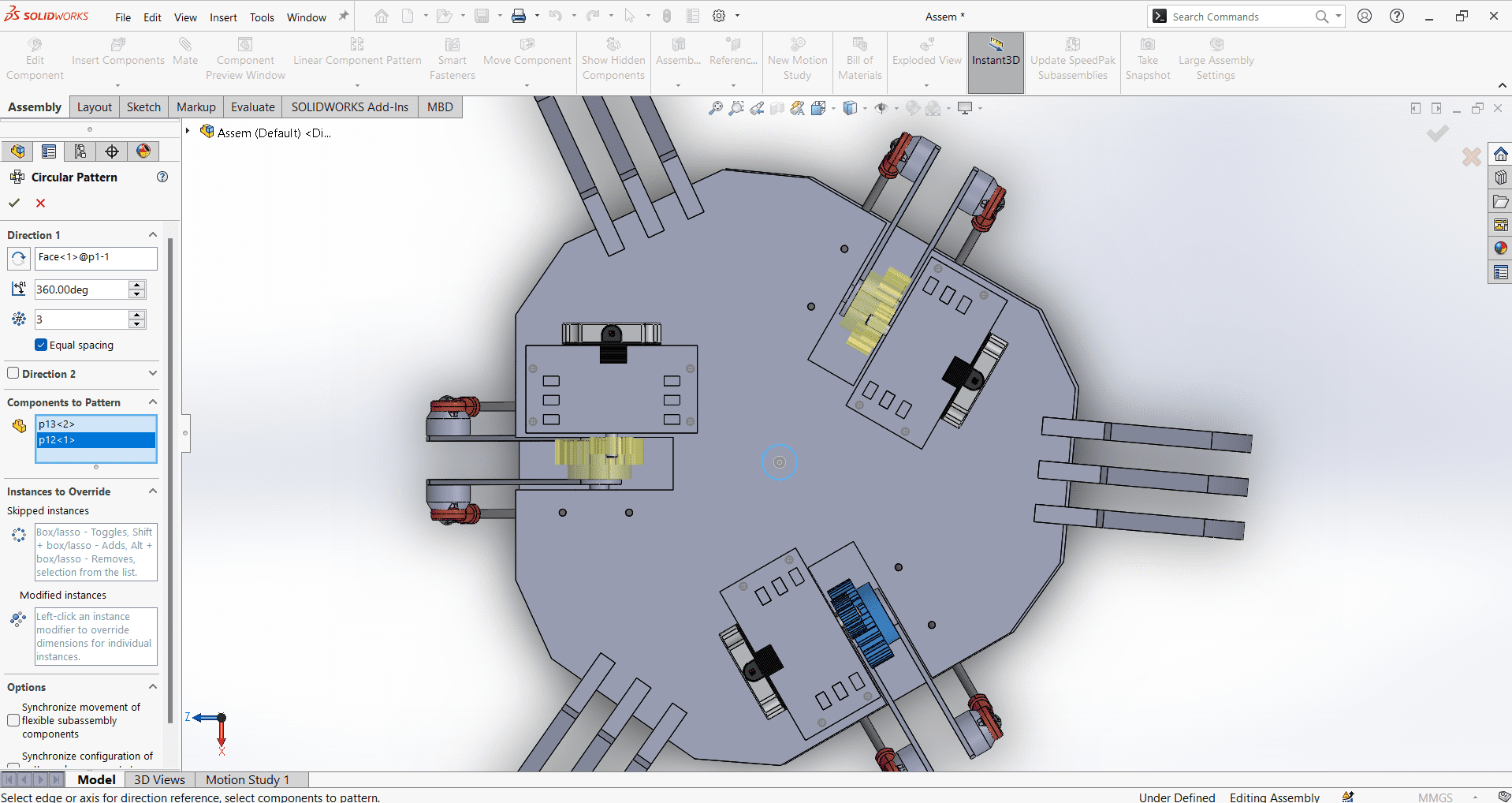Increase the angle value spinner up
The height and width of the screenshot is (803, 1512).
(x=137, y=285)
